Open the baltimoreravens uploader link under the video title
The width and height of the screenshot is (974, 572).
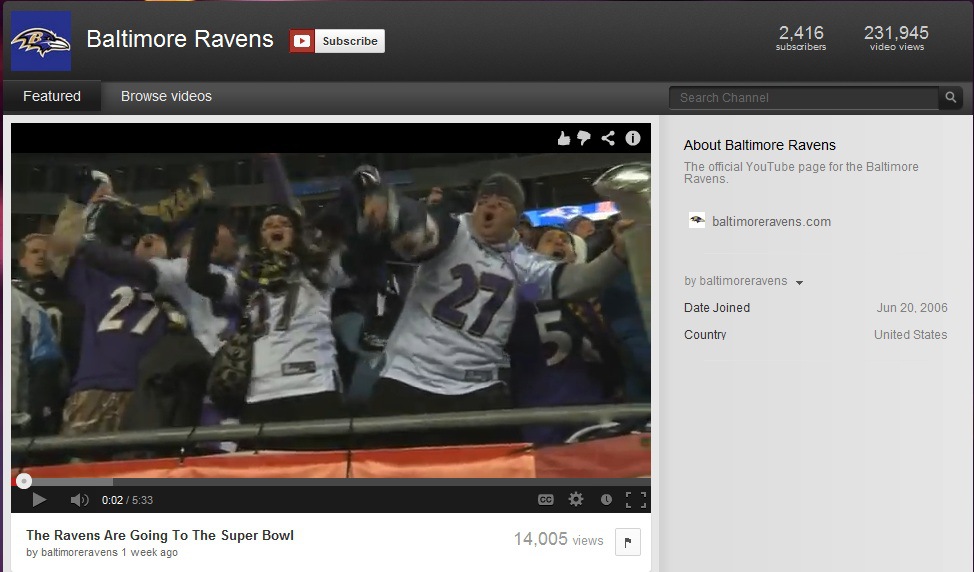tap(79, 552)
